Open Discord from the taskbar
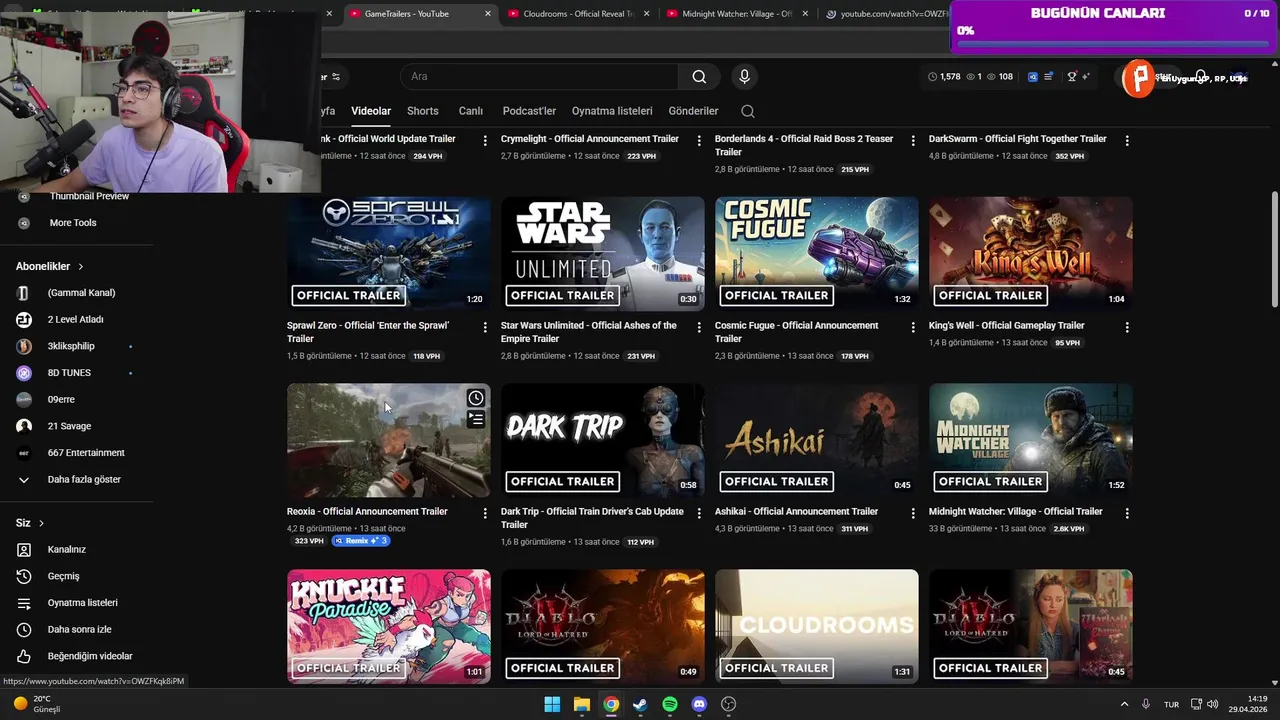 (x=699, y=704)
